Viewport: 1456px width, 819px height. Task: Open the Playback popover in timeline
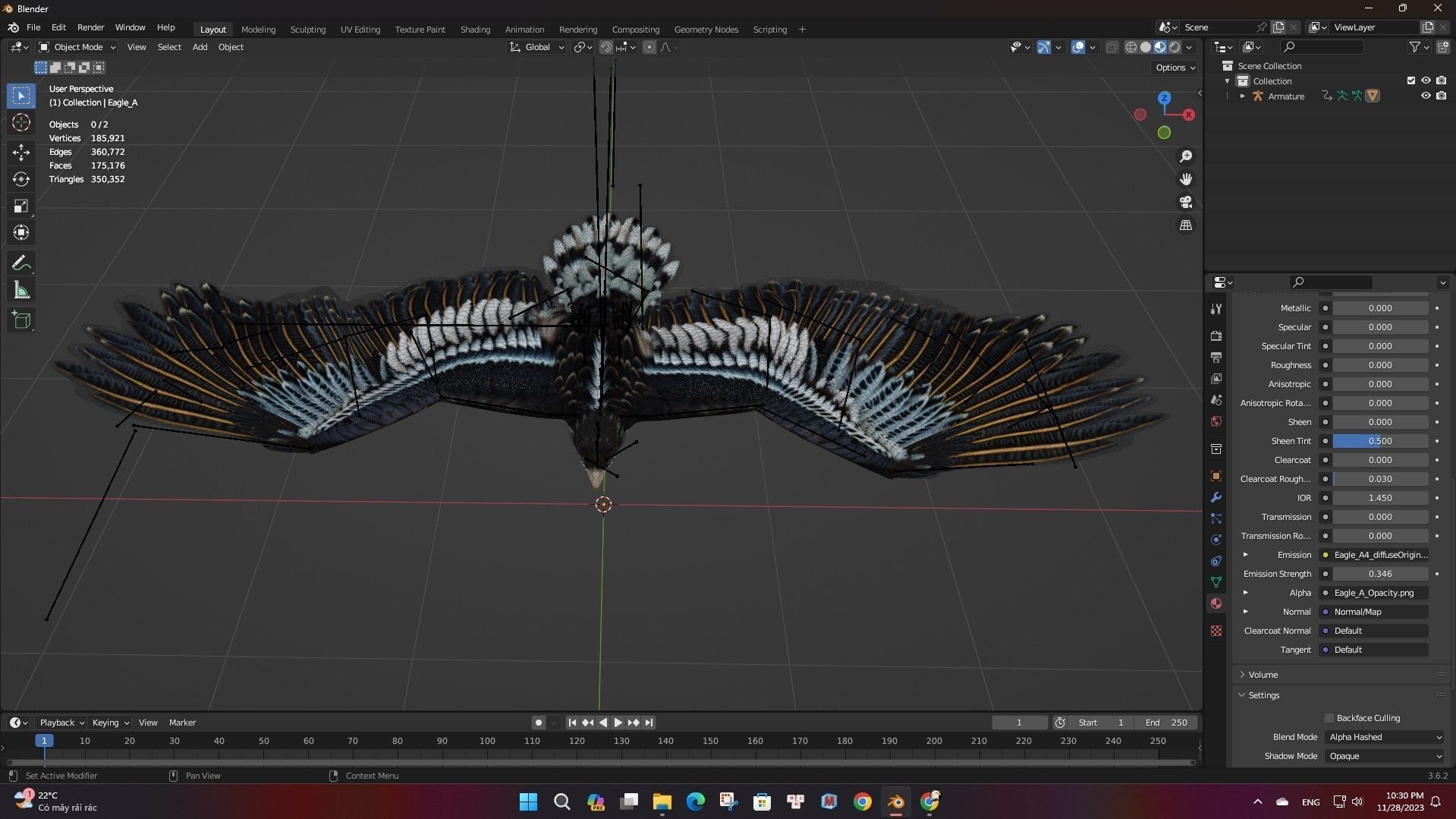(x=61, y=723)
